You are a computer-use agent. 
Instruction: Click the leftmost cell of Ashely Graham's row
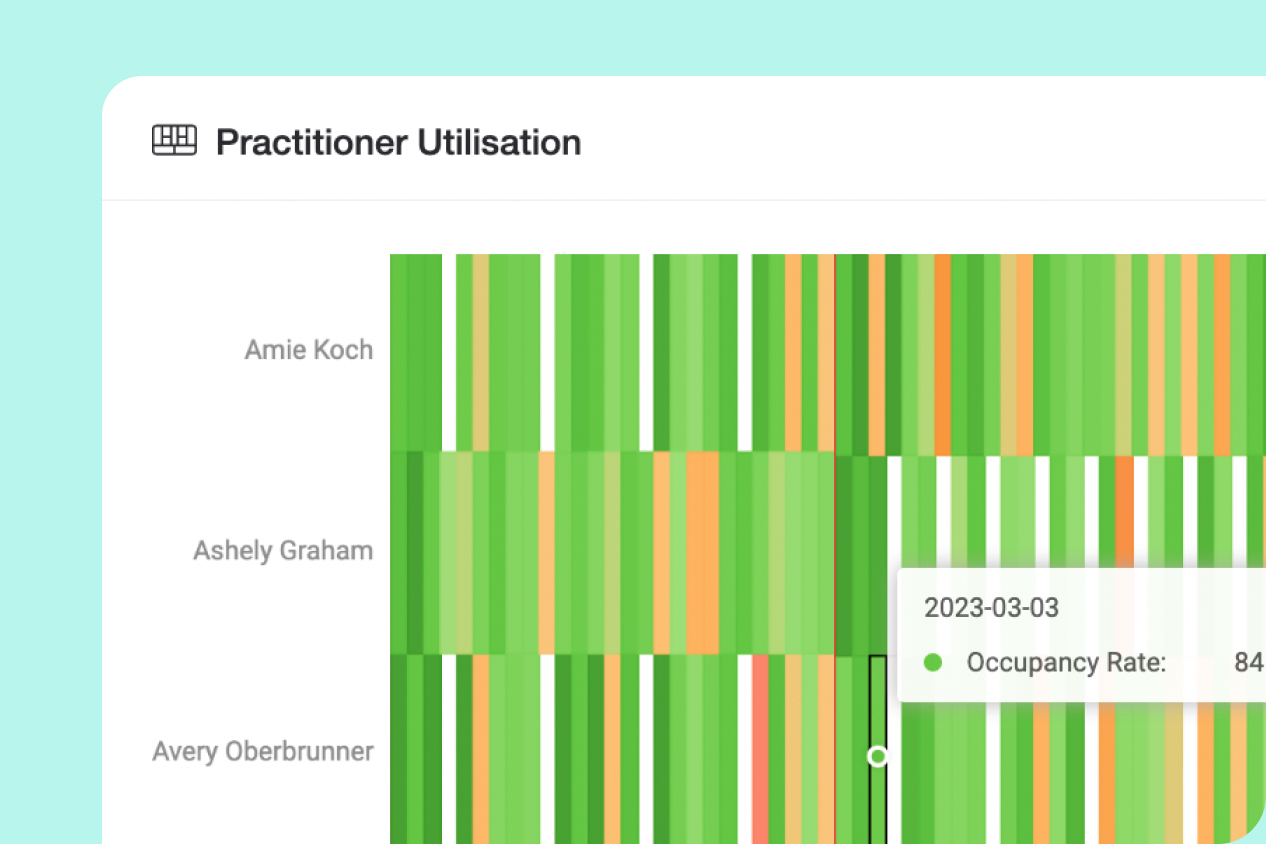pos(398,550)
